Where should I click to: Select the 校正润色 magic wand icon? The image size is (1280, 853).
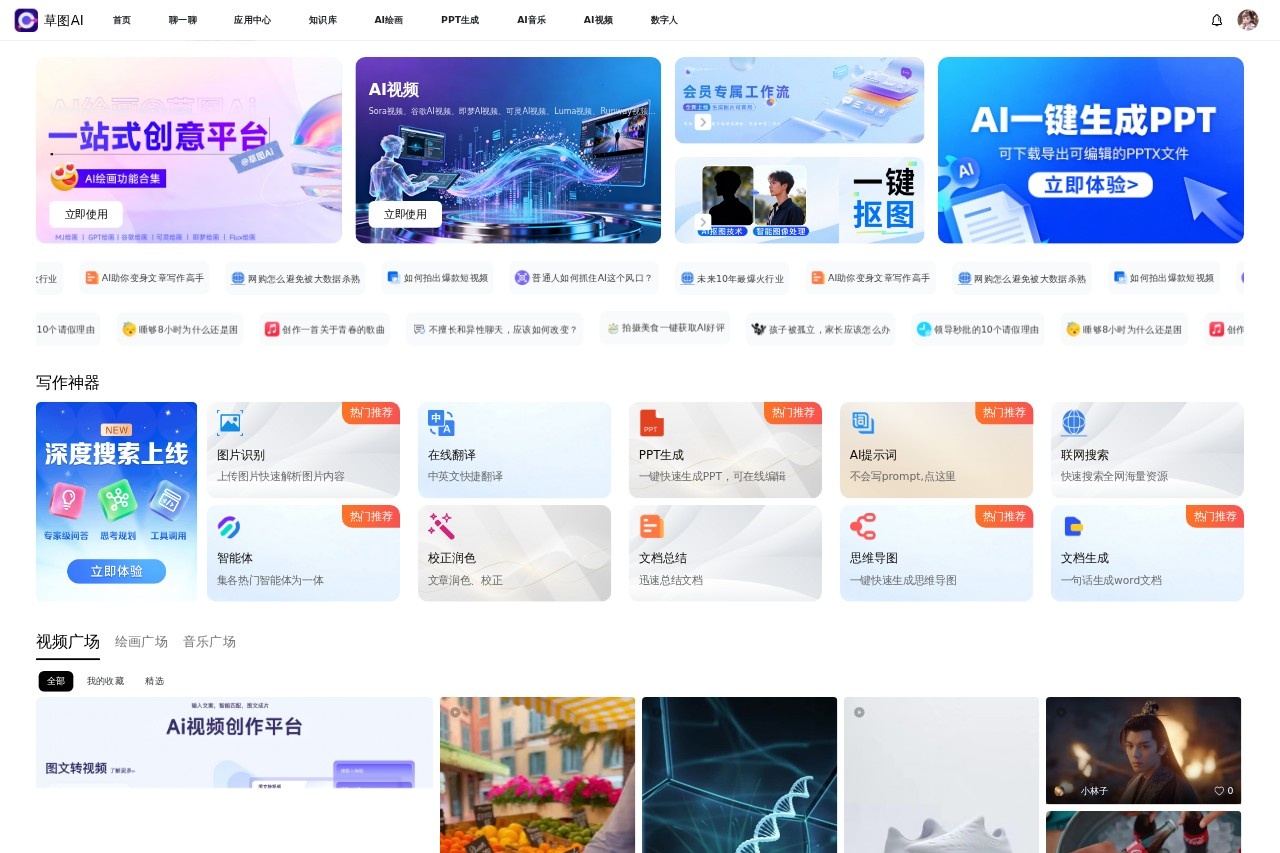pos(441,525)
